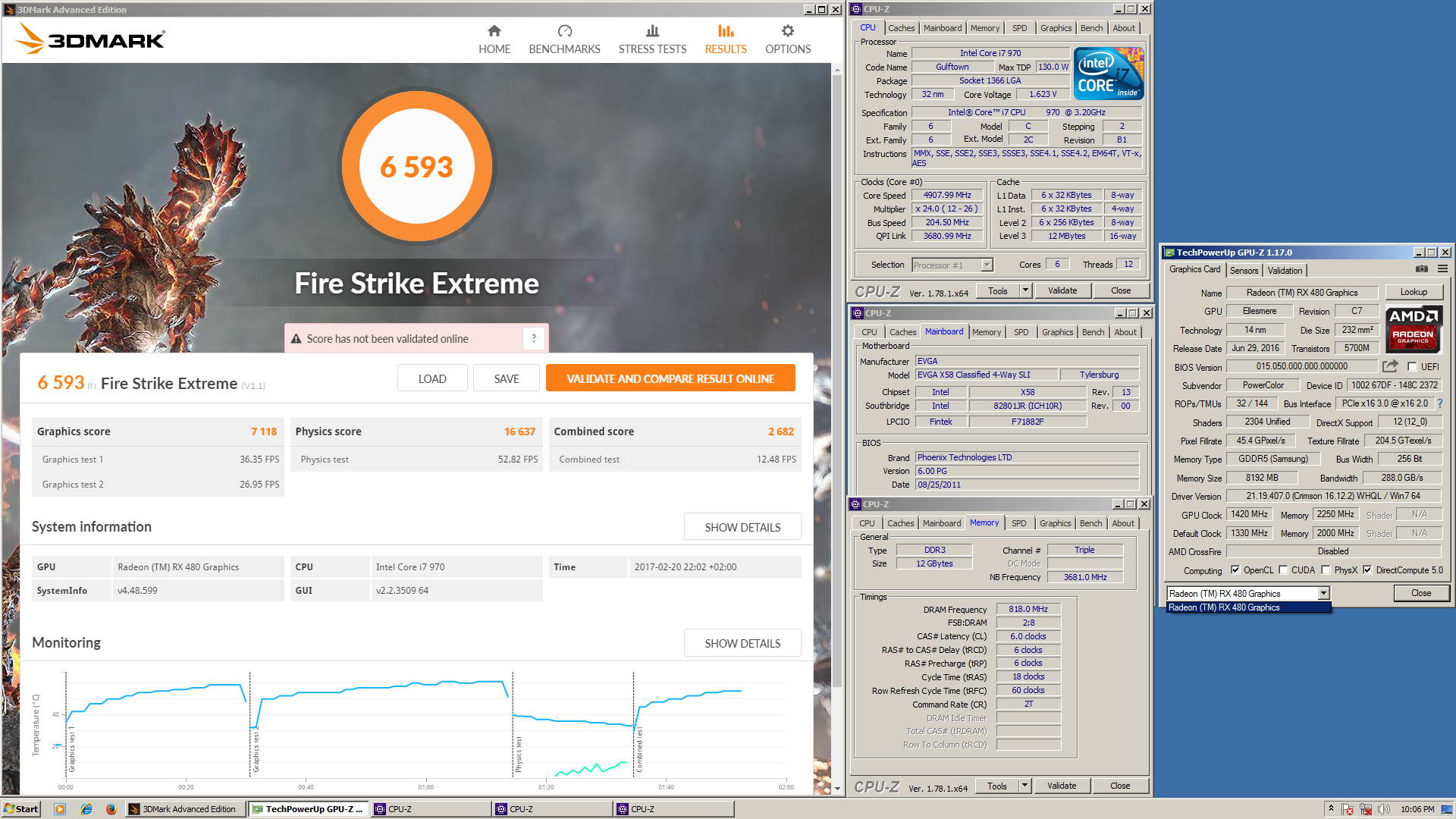The height and width of the screenshot is (819, 1456).
Task: Launch Firefox from the taskbar
Action: (111, 809)
